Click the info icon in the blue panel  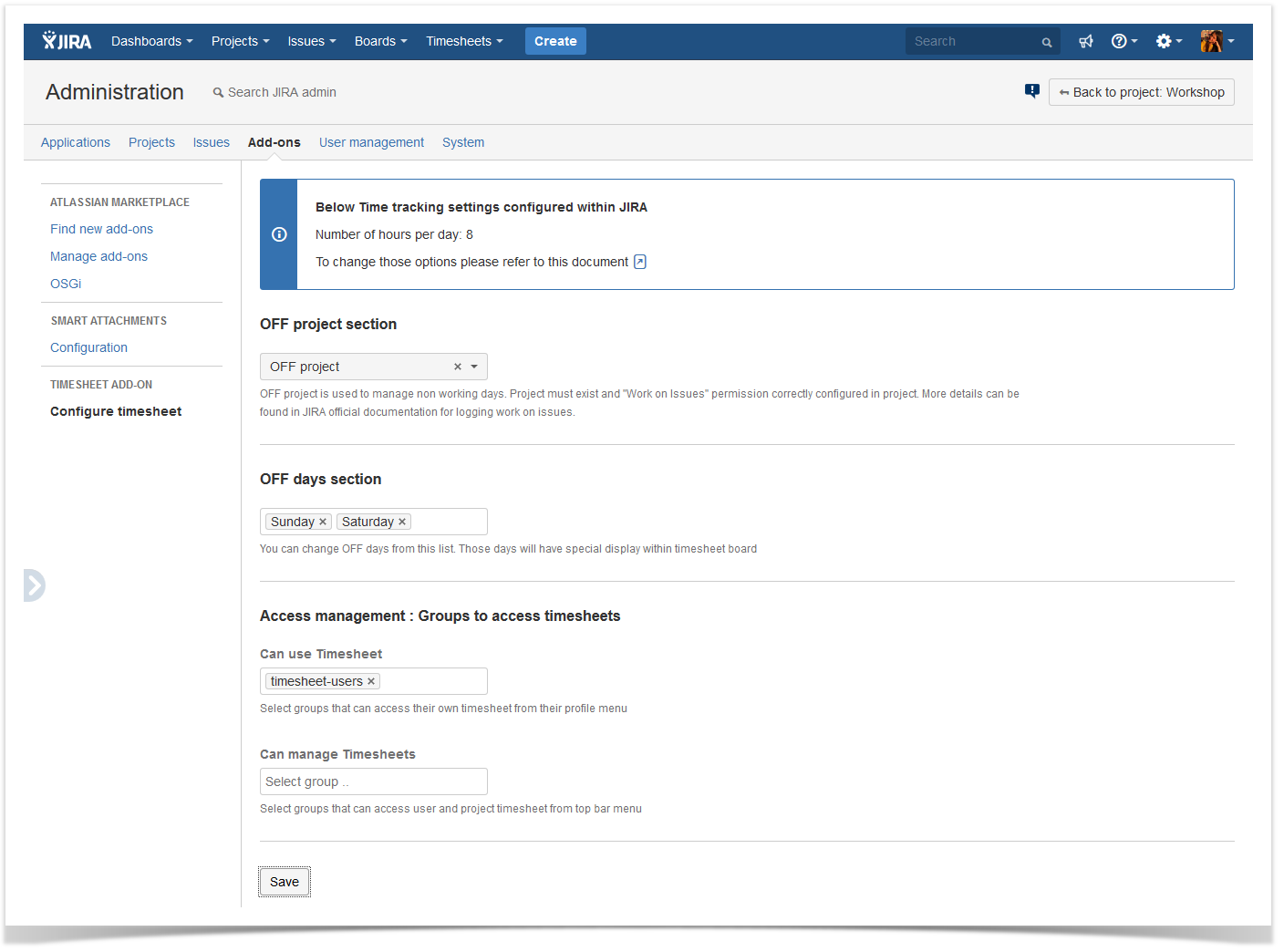[279, 234]
